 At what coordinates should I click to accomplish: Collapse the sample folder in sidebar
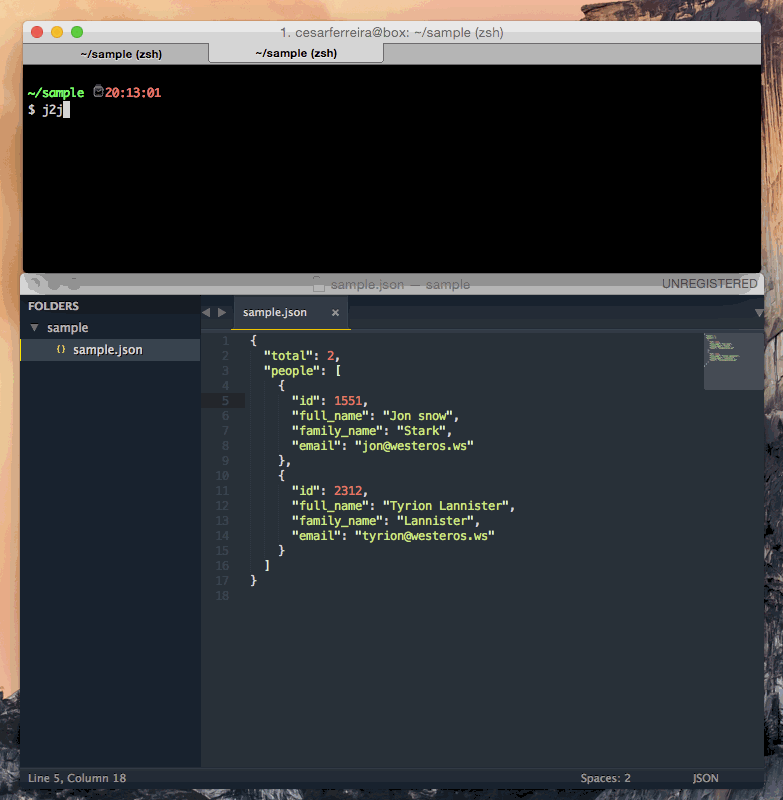(x=35, y=328)
